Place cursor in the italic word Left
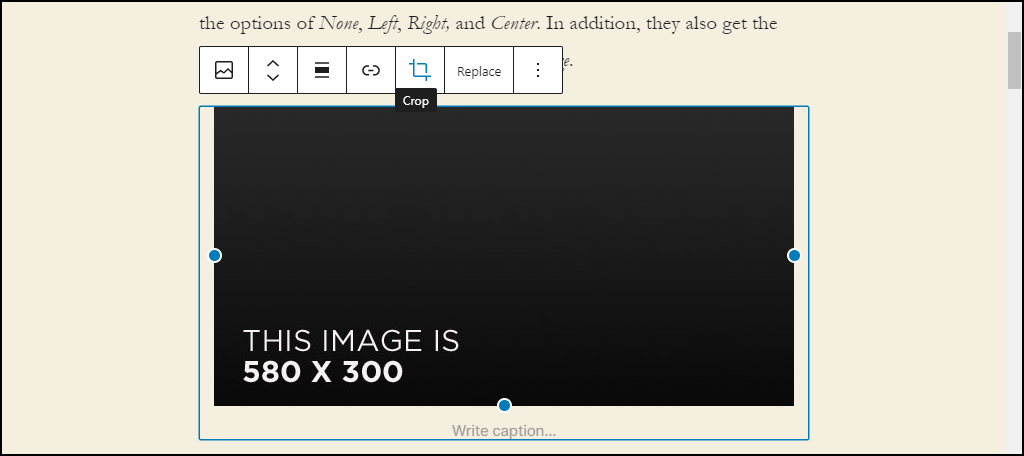The height and width of the screenshot is (456, 1024). click(x=383, y=24)
